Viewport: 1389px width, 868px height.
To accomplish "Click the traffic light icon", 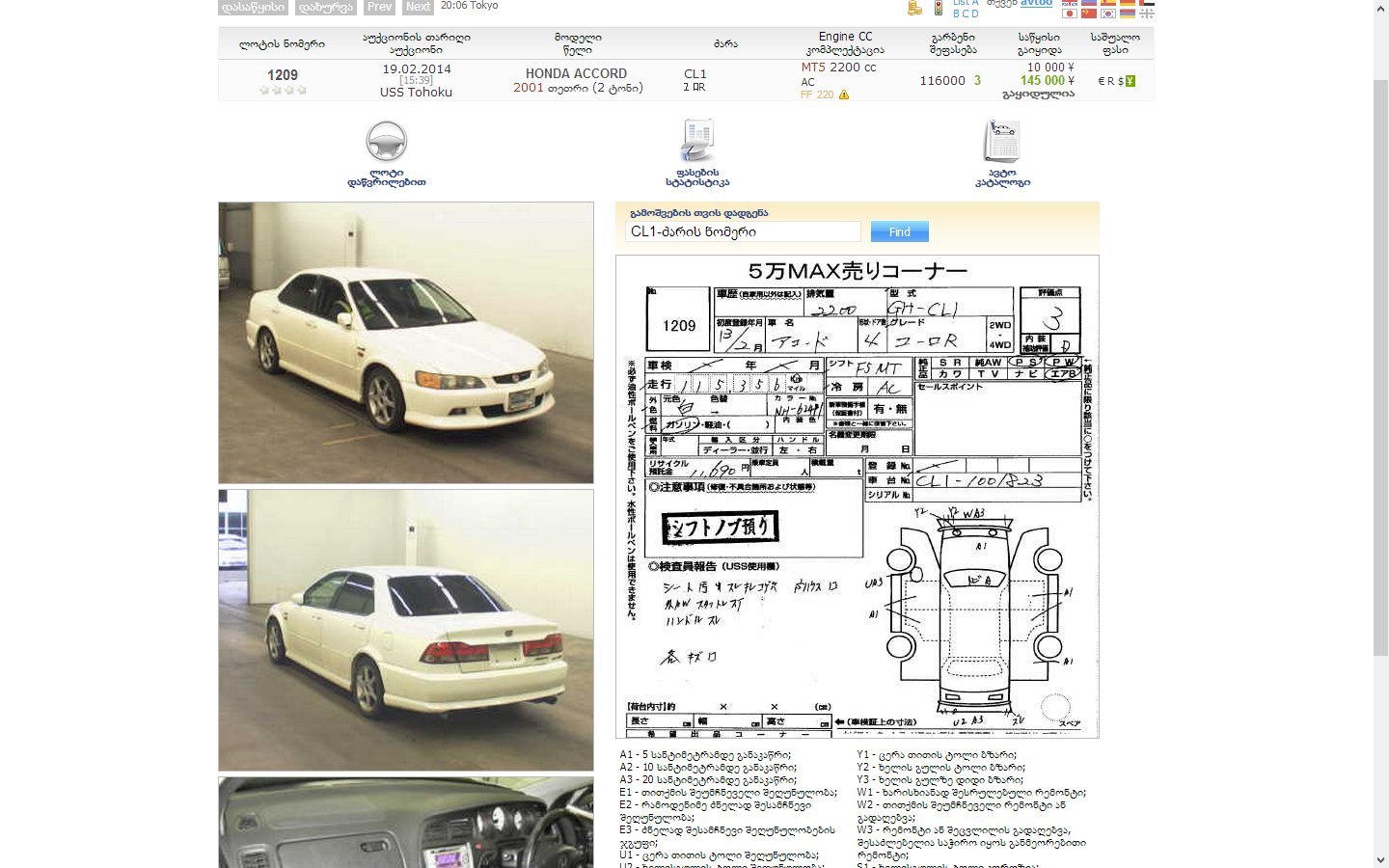I will pos(939,8).
